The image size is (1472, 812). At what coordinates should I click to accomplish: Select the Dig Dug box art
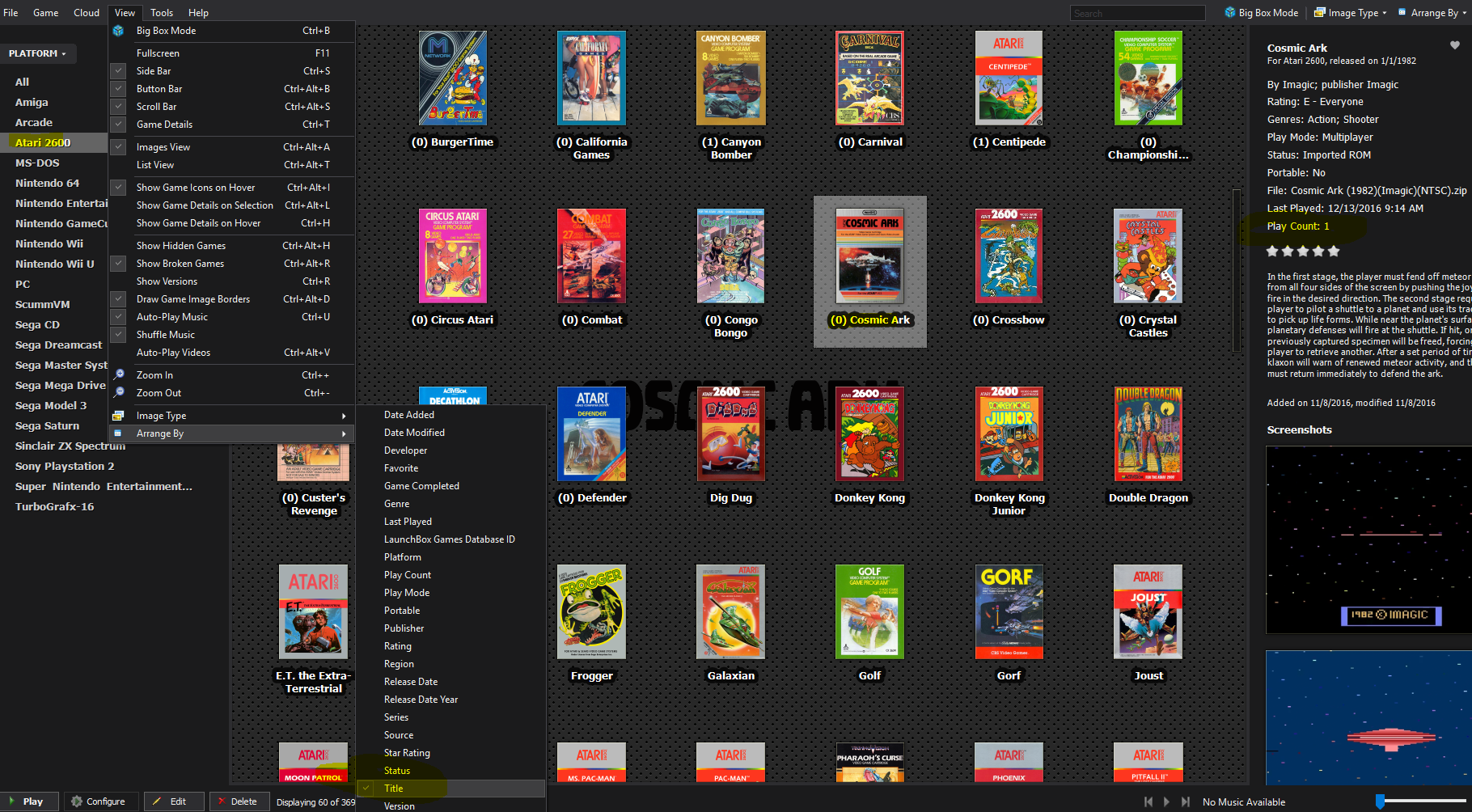click(730, 434)
